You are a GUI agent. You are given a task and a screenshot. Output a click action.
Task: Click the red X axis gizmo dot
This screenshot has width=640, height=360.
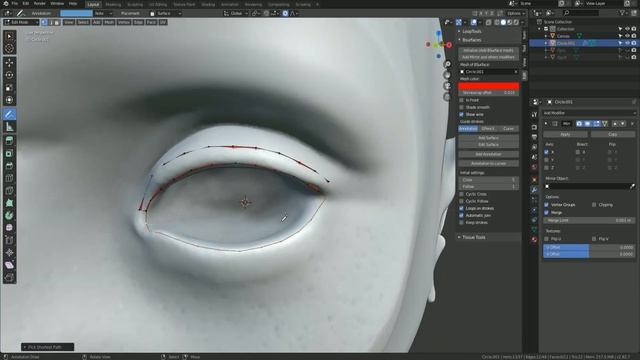coord(449,45)
